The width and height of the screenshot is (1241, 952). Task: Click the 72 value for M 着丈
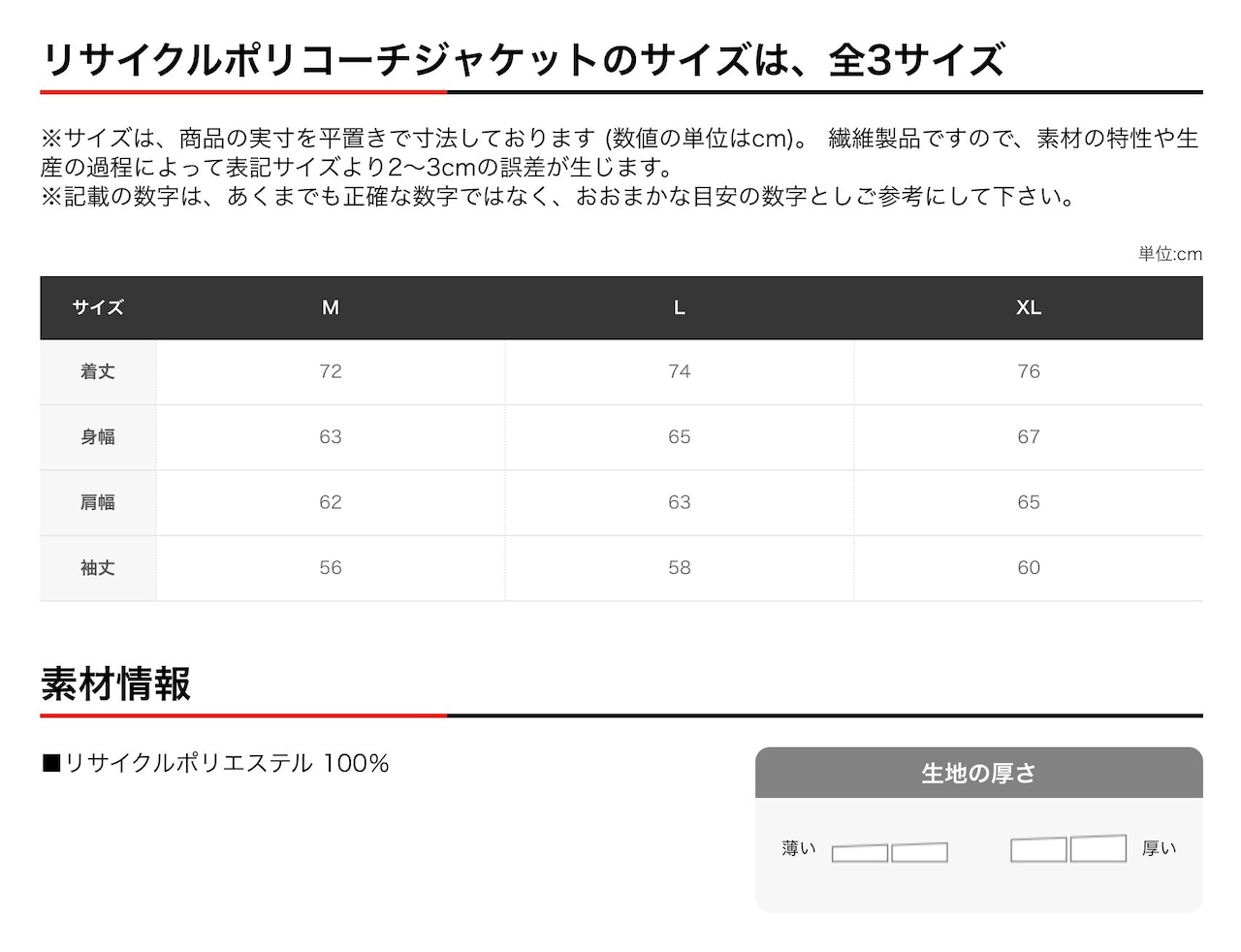[x=331, y=371]
